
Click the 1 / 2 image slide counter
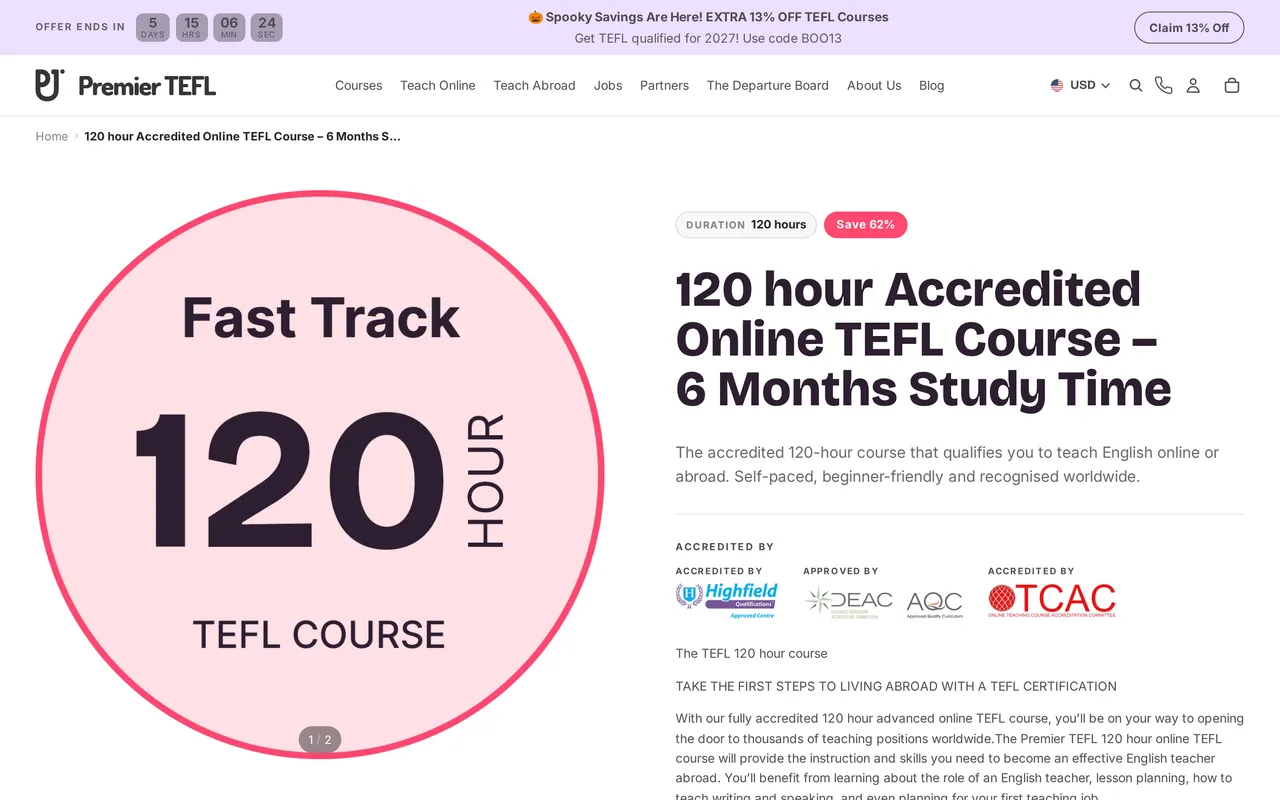tap(320, 740)
